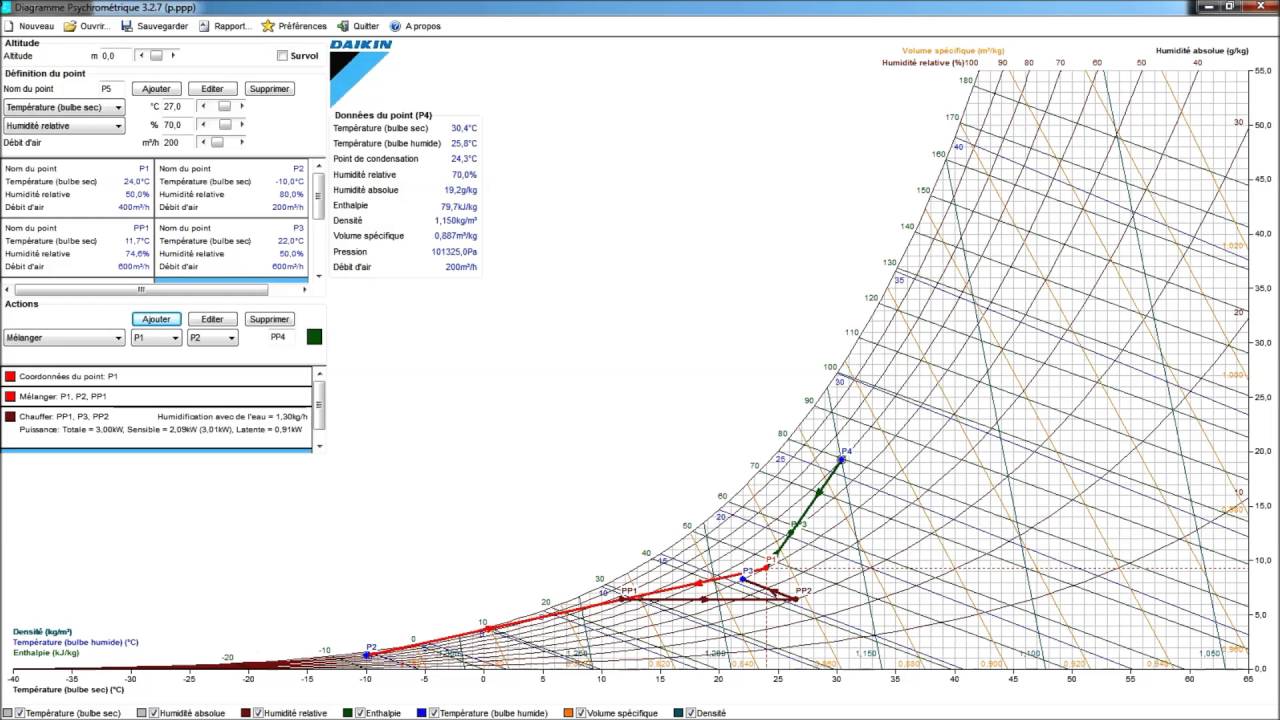The height and width of the screenshot is (720, 1280).
Task: Click the humidity % slider thumb
Action: point(225,125)
